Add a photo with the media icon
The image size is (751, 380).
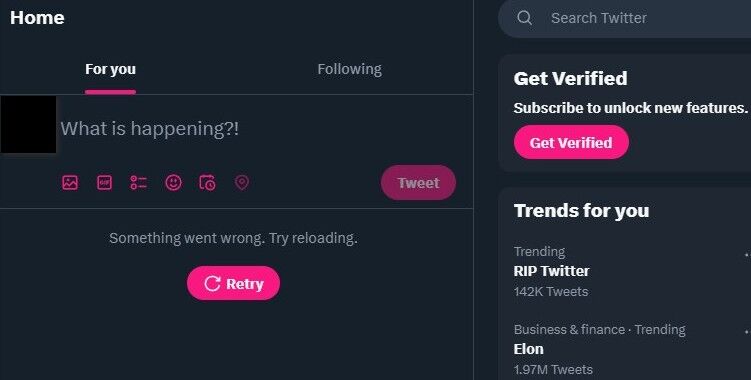[70, 183]
